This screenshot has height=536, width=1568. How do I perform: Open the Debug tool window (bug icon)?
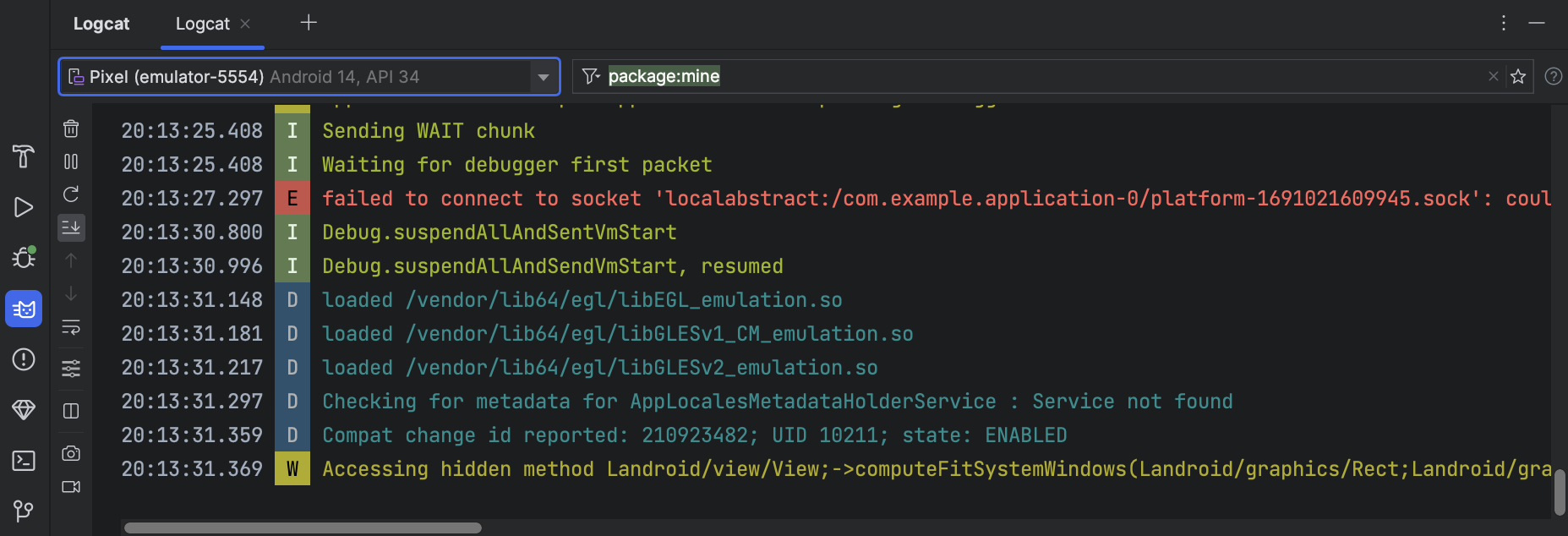click(24, 257)
